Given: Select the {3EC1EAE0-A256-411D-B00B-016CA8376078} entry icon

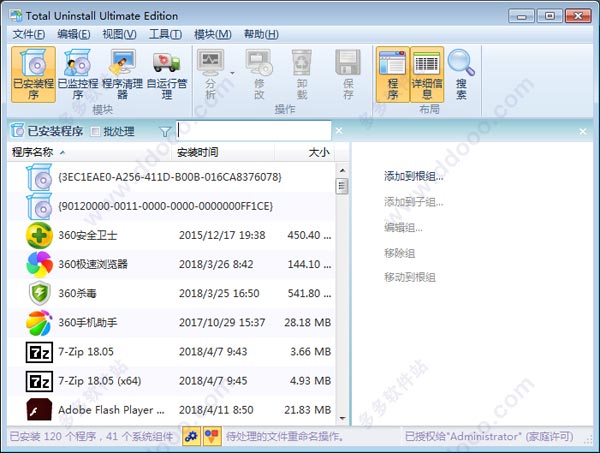Looking at the screenshot, I should tap(39, 177).
